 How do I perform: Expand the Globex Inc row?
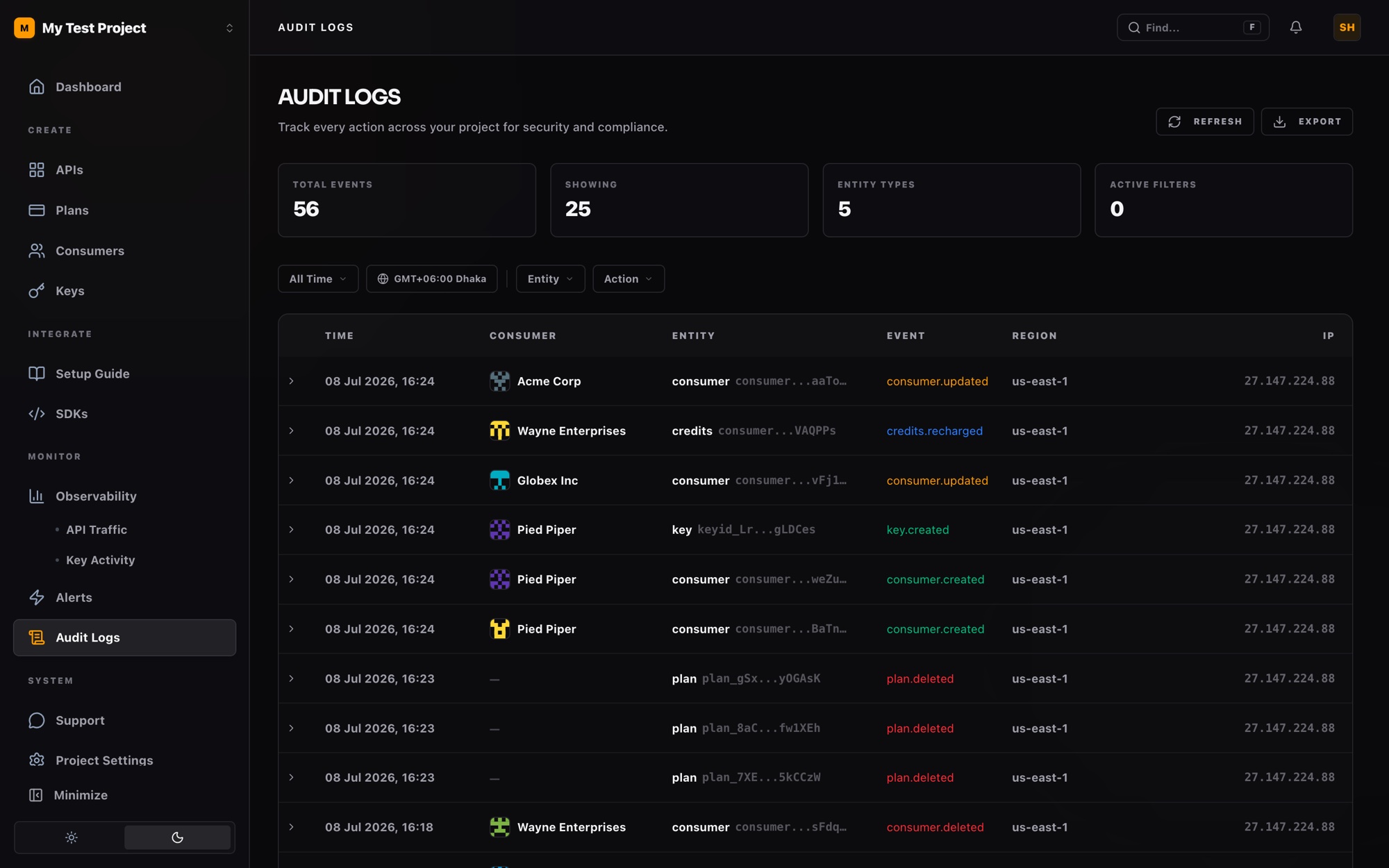pos(292,481)
